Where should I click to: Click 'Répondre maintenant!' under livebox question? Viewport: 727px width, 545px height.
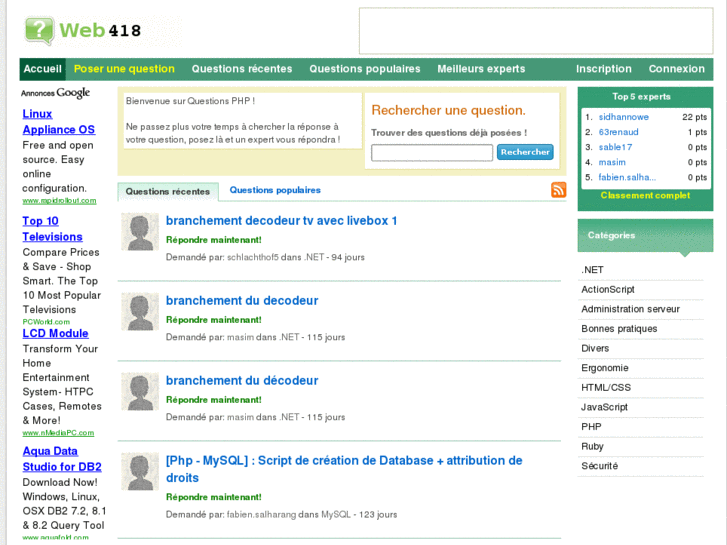(213, 240)
